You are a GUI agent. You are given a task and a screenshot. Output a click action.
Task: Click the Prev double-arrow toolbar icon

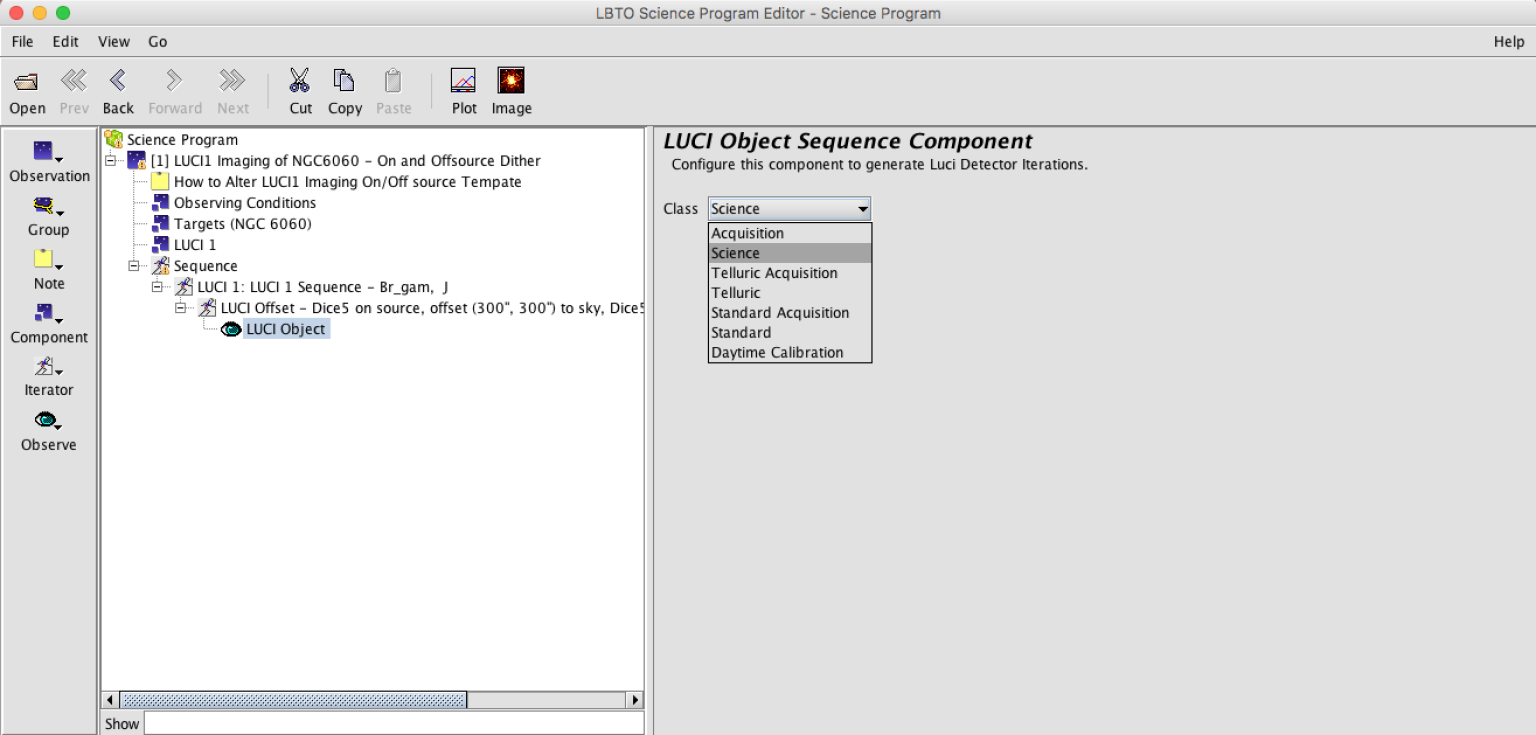coord(73,81)
